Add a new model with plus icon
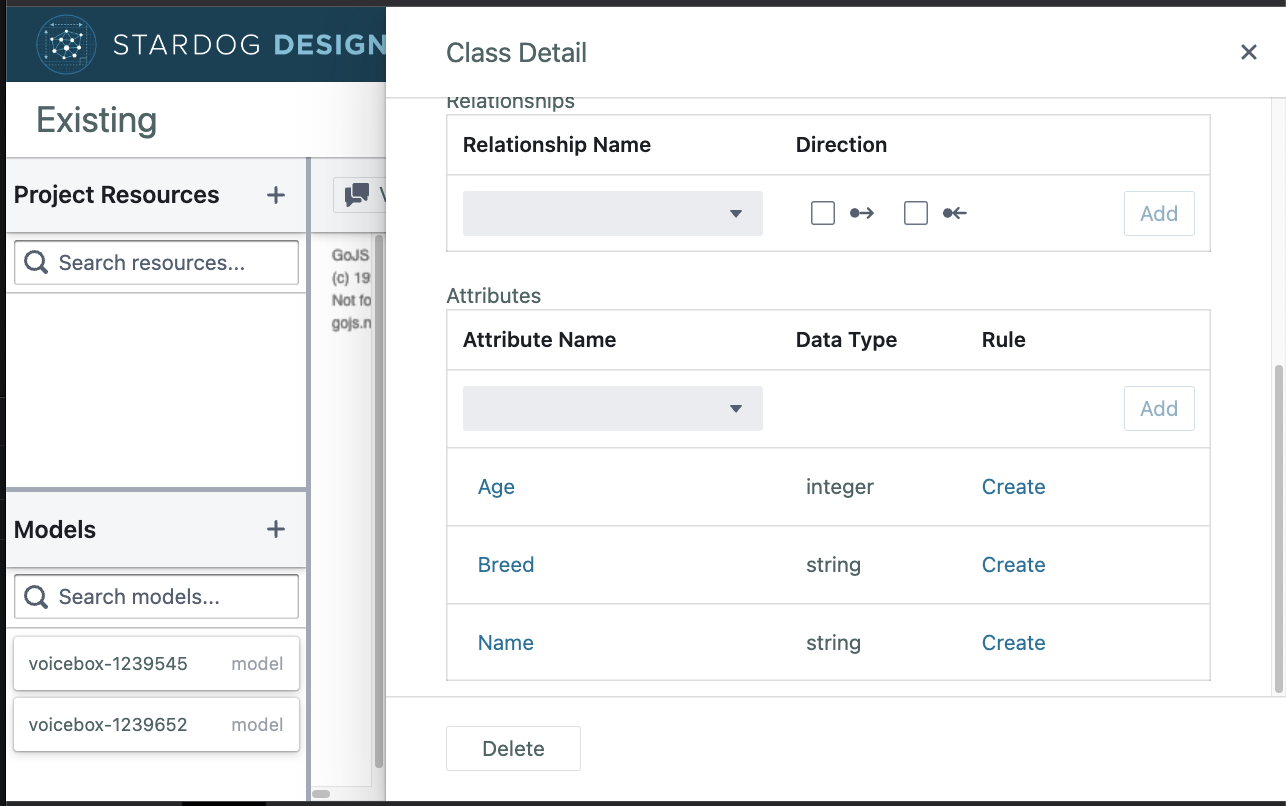Screen dimensions: 1286x806 pyautogui.click(x=276, y=529)
